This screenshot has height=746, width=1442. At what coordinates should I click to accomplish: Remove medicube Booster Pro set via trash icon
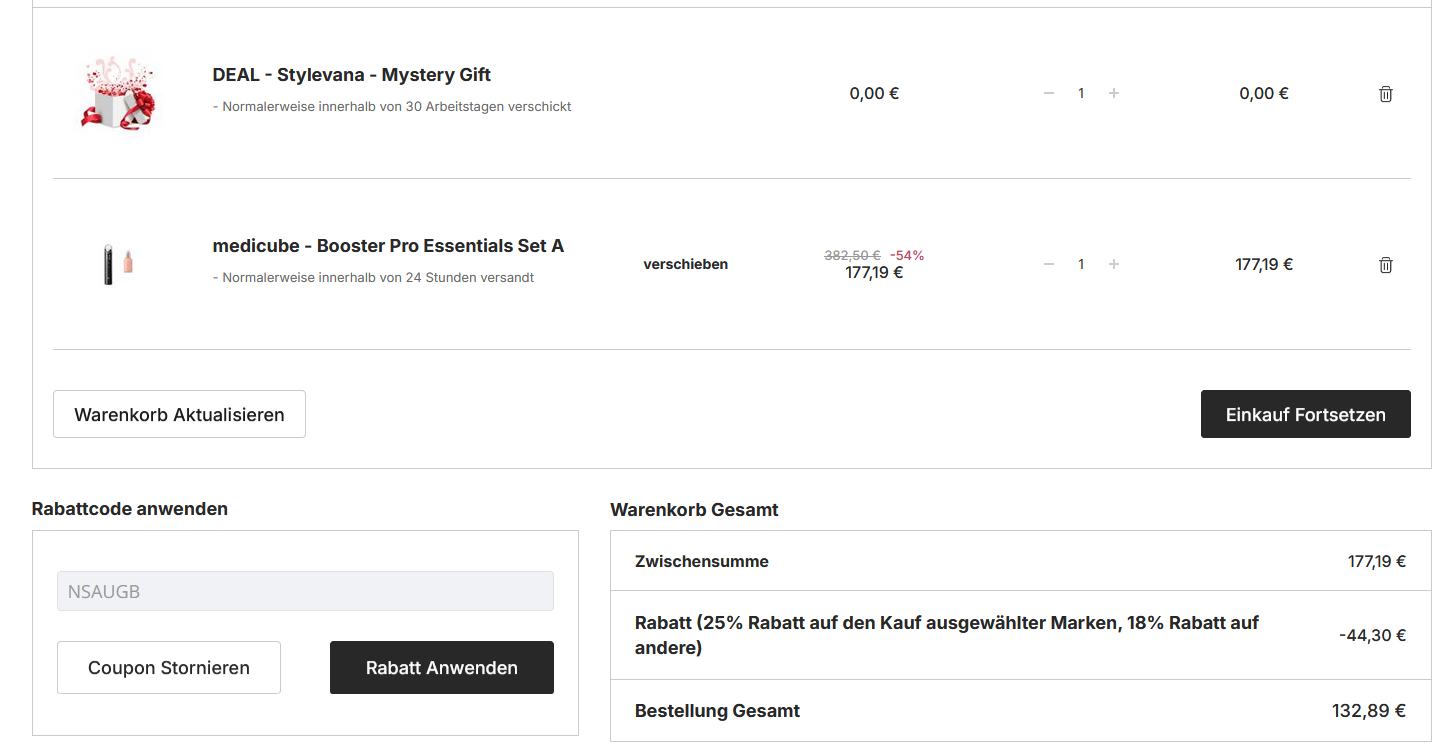click(1386, 265)
